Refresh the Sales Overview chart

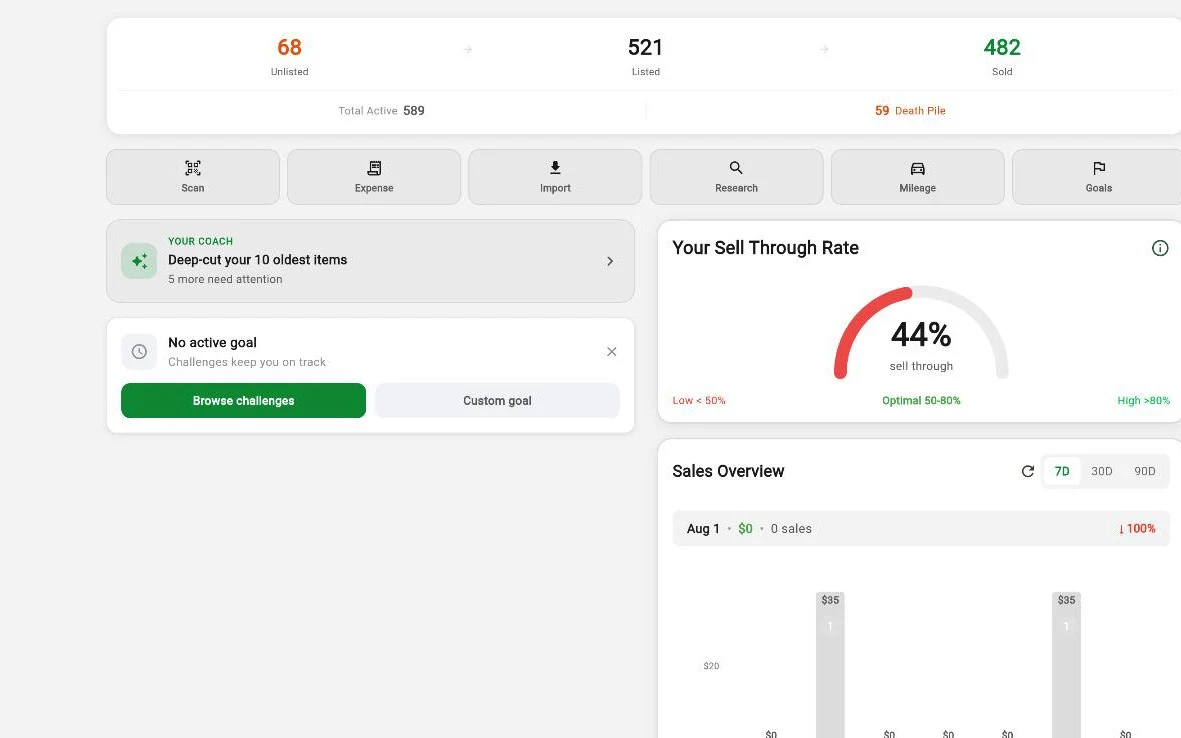click(1027, 471)
